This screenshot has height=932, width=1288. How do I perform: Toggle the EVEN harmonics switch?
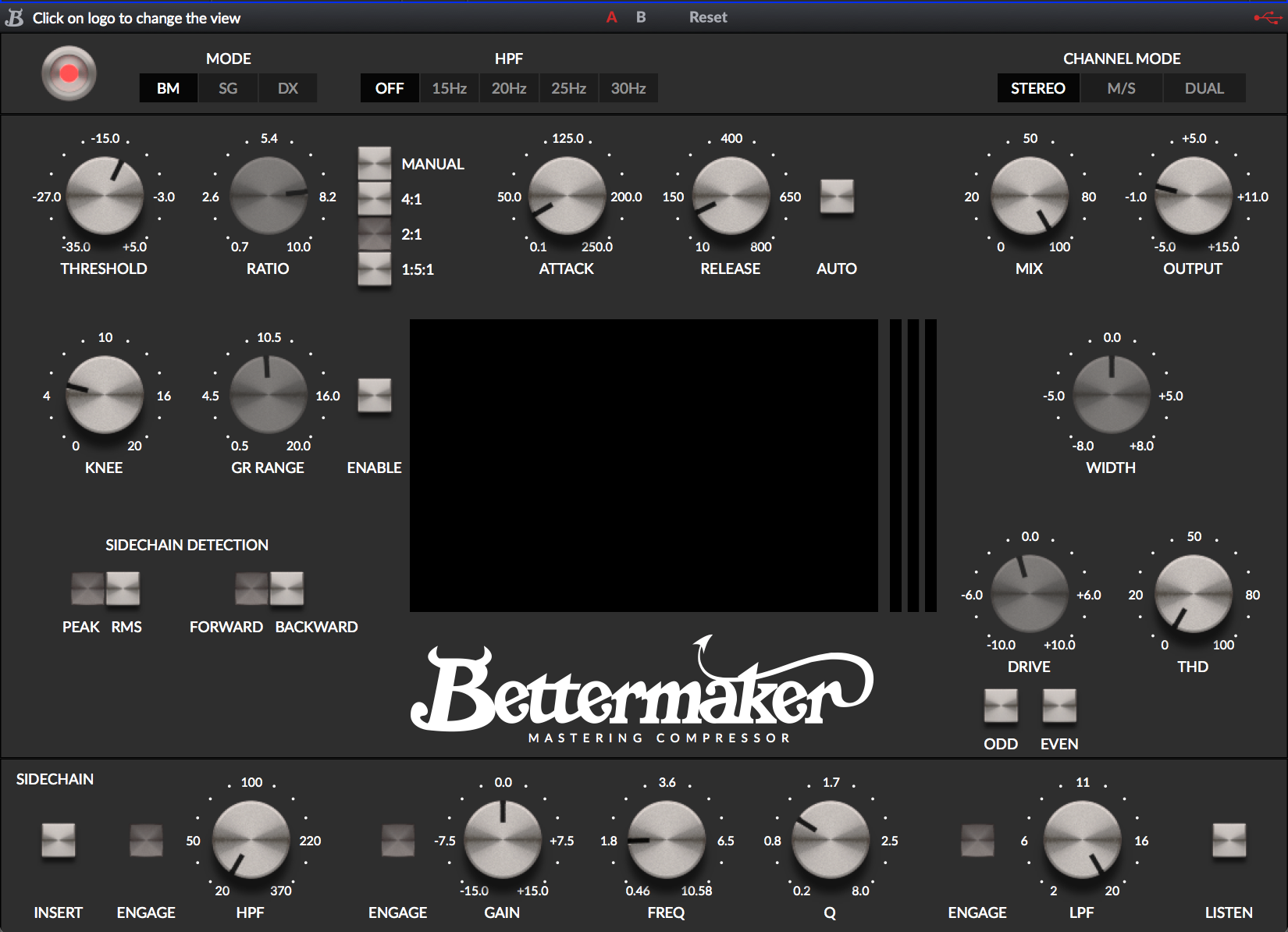click(x=1059, y=706)
